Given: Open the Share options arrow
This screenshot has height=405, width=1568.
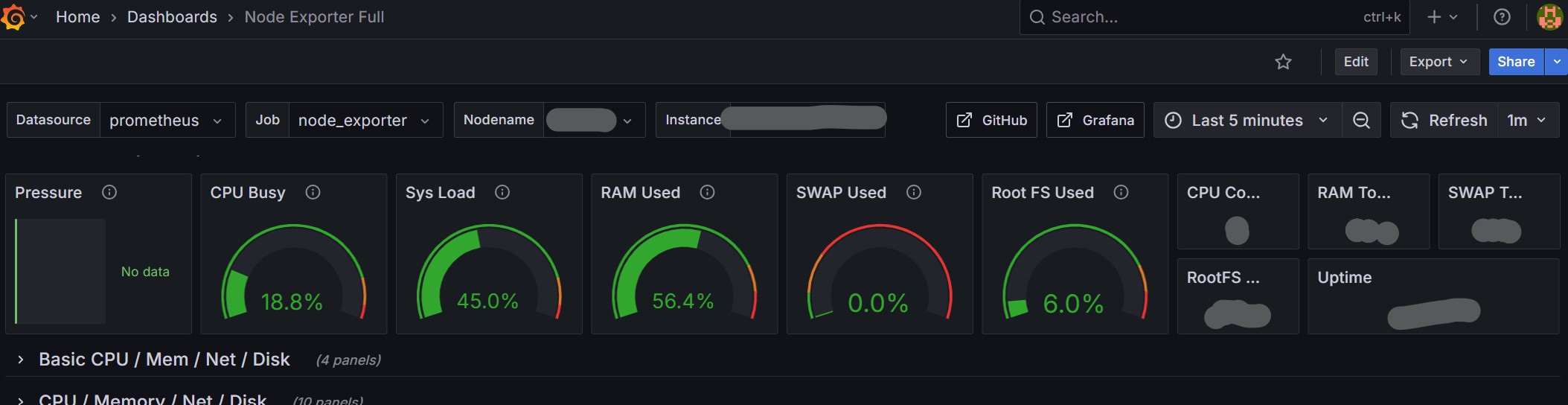Looking at the screenshot, I should [x=1557, y=62].
